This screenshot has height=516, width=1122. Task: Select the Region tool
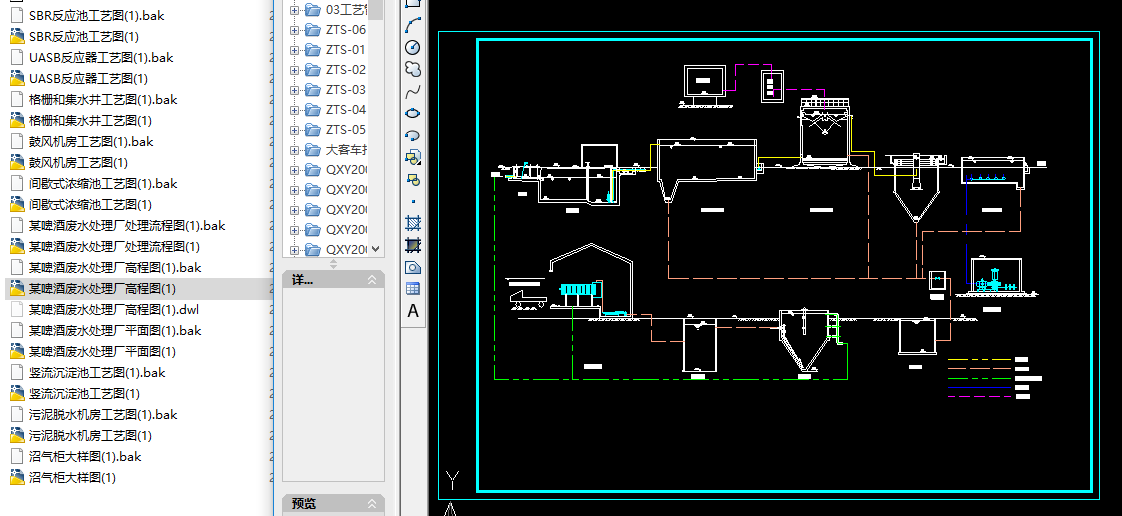pyautogui.click(x=413, y=267)
